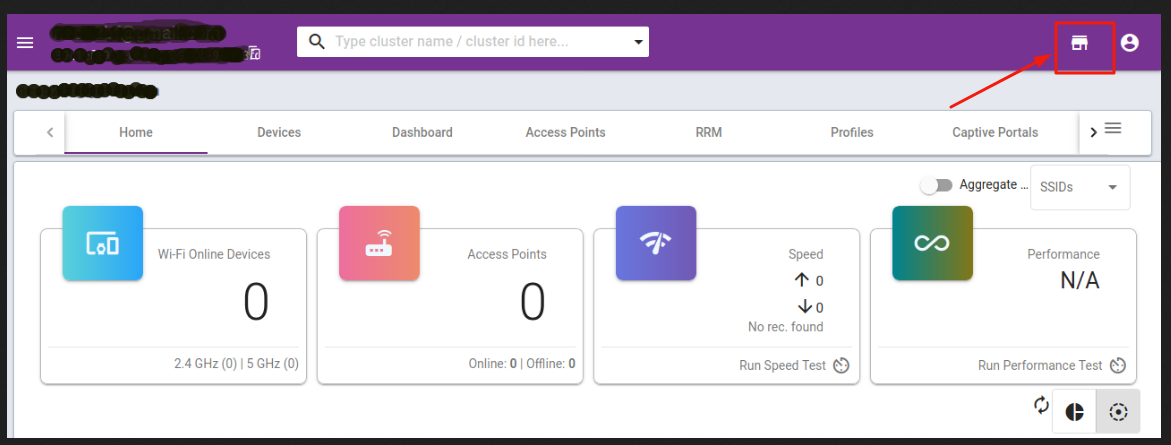Click the store icon in the header
Screen dimensions: 1171x445
(1079, 43)
